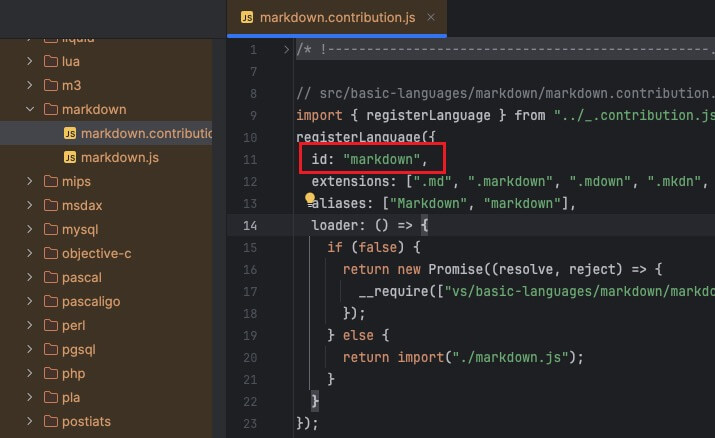Click the ".mdown" extension string
715x438 pixels.
(x=600, y=181)
